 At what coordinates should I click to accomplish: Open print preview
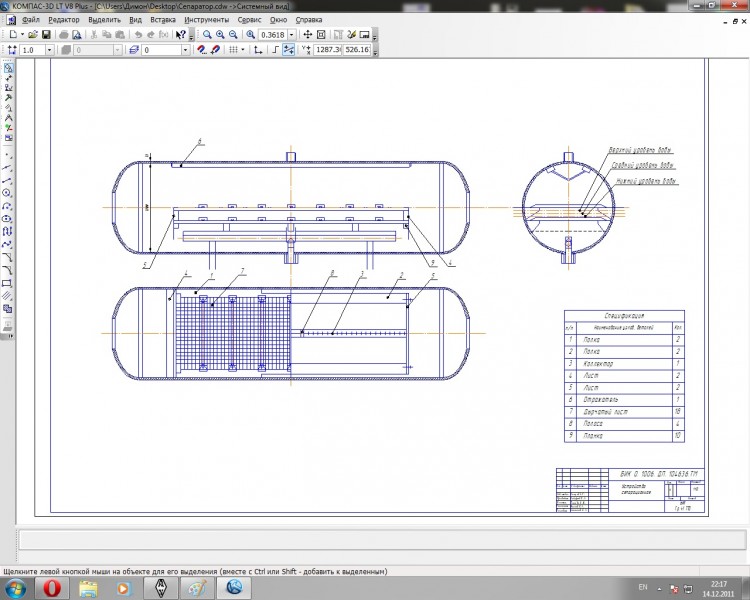coord(77,34)
